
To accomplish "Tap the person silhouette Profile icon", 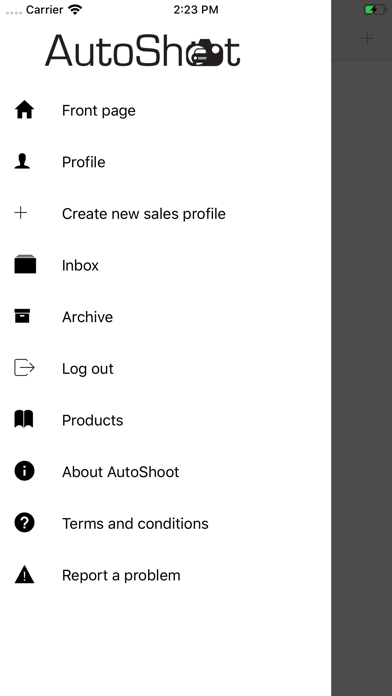I will [22, 162].
